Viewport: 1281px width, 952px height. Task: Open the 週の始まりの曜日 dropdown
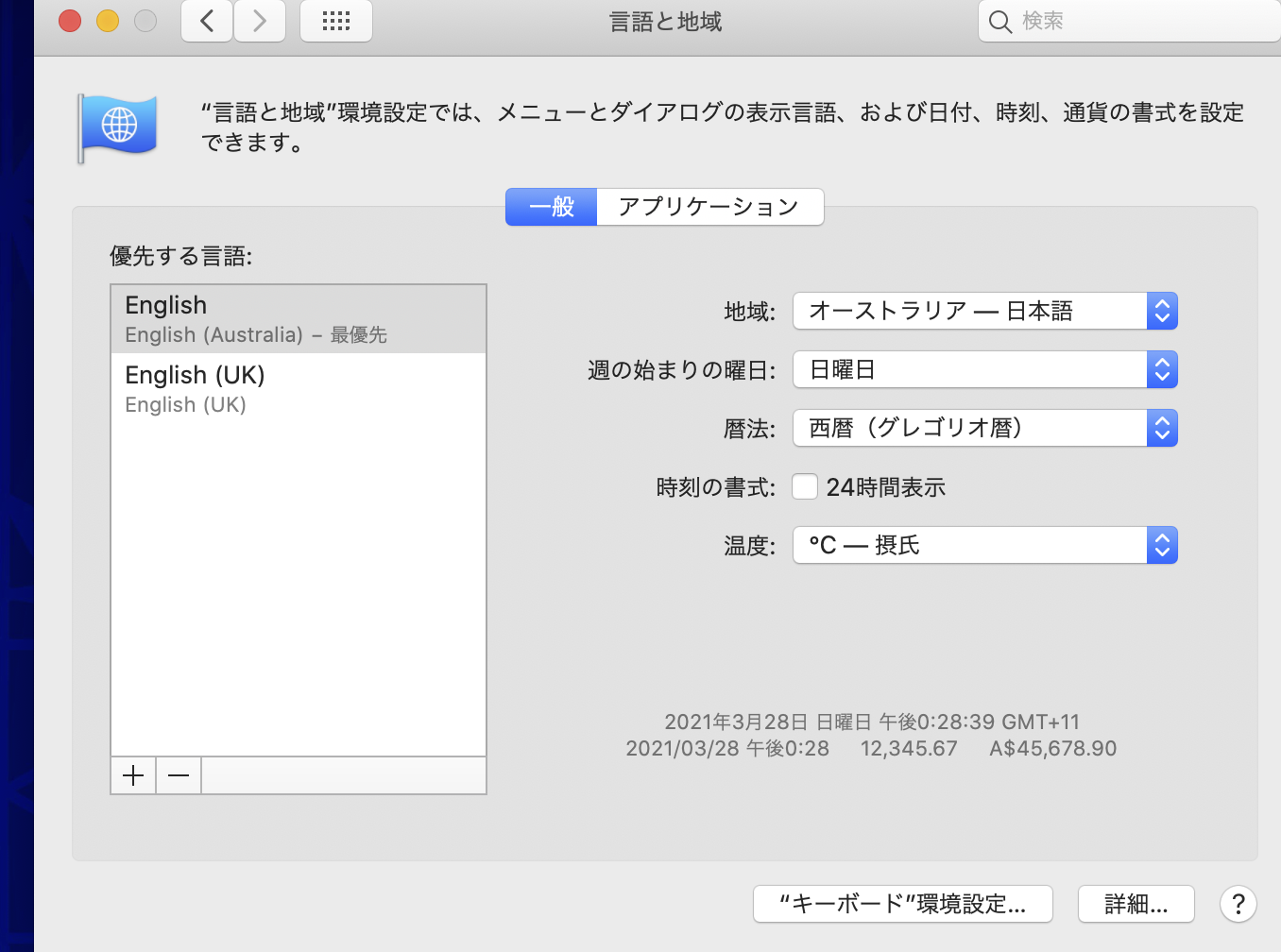coord(984,369)
